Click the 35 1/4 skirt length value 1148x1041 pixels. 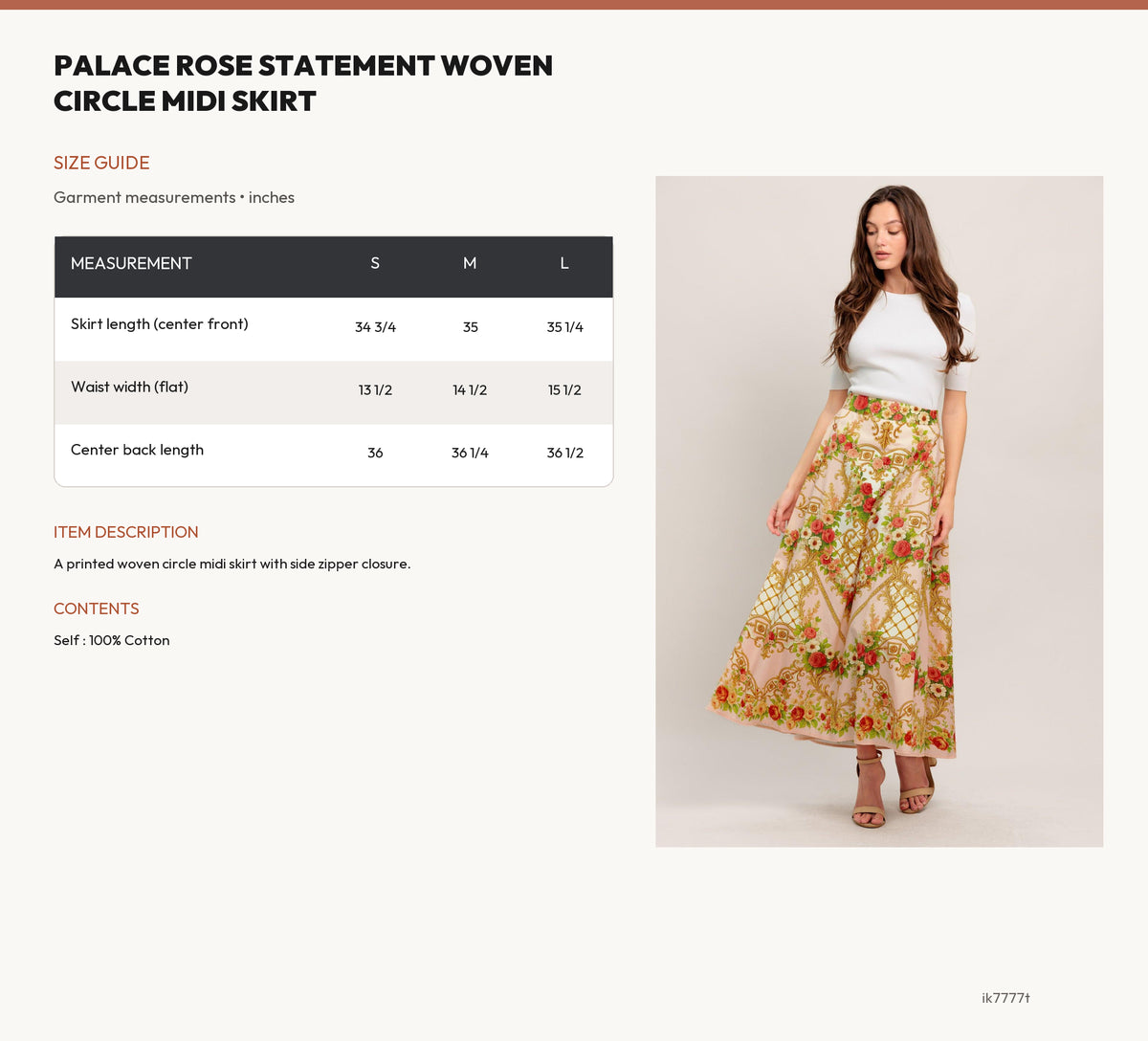click(564, 327)
